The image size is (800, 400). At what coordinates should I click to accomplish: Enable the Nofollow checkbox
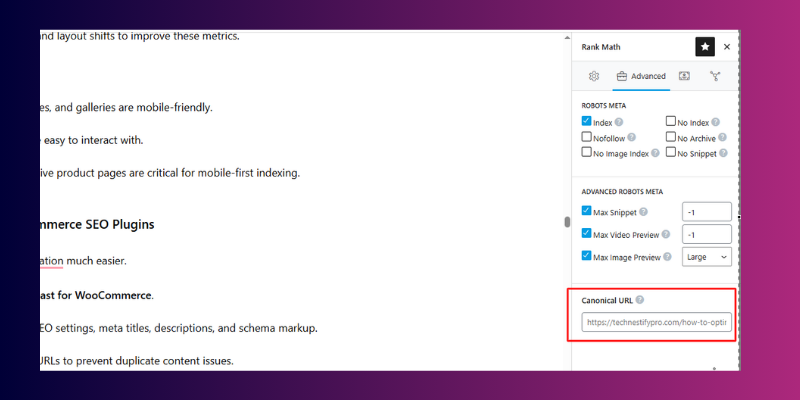[586, 137]
